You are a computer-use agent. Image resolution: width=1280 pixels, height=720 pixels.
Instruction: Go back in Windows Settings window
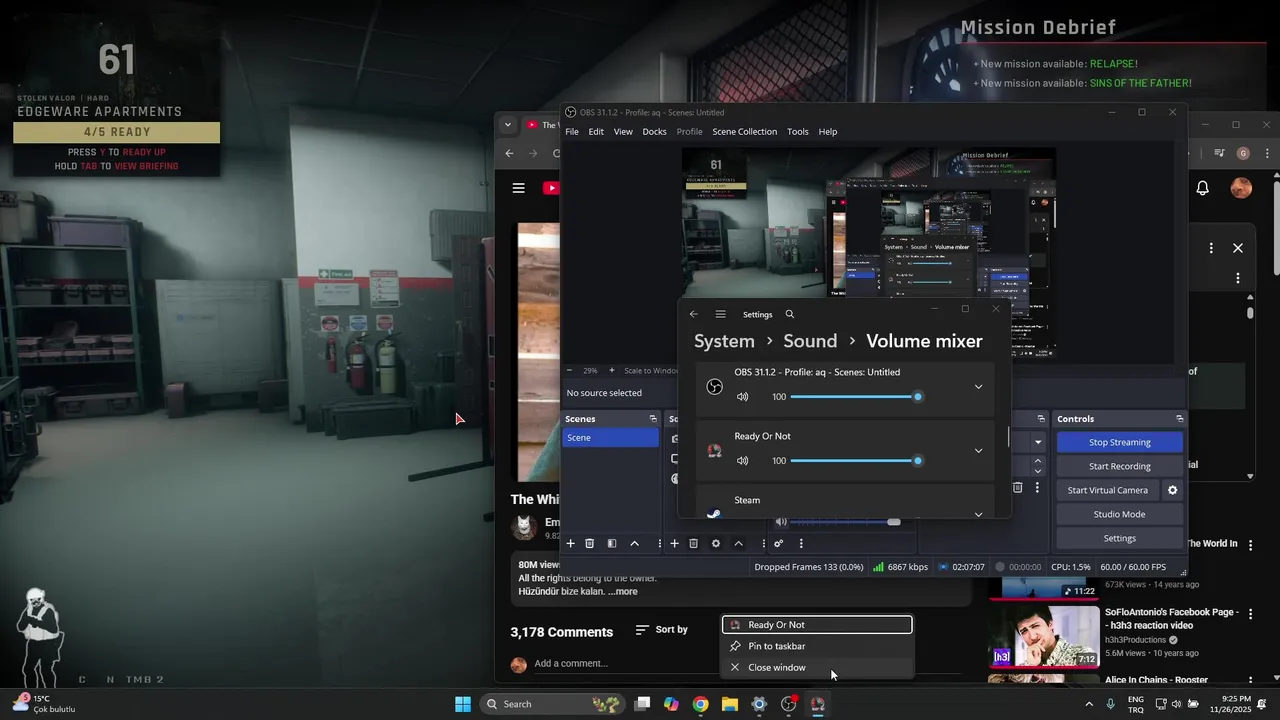tap(694, 314)
